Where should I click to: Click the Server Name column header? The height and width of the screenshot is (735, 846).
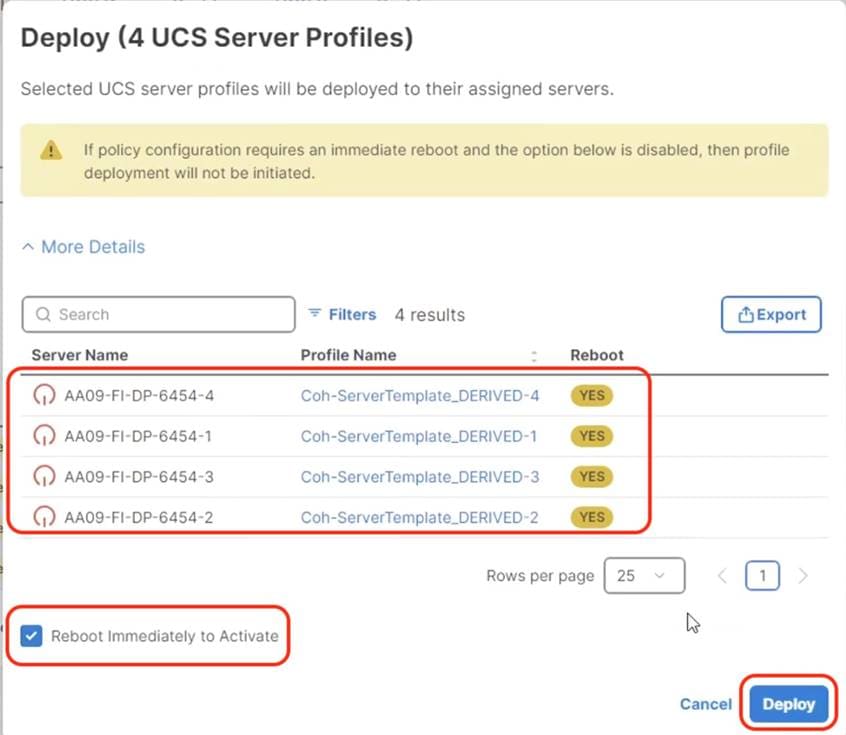click(79, 355)
